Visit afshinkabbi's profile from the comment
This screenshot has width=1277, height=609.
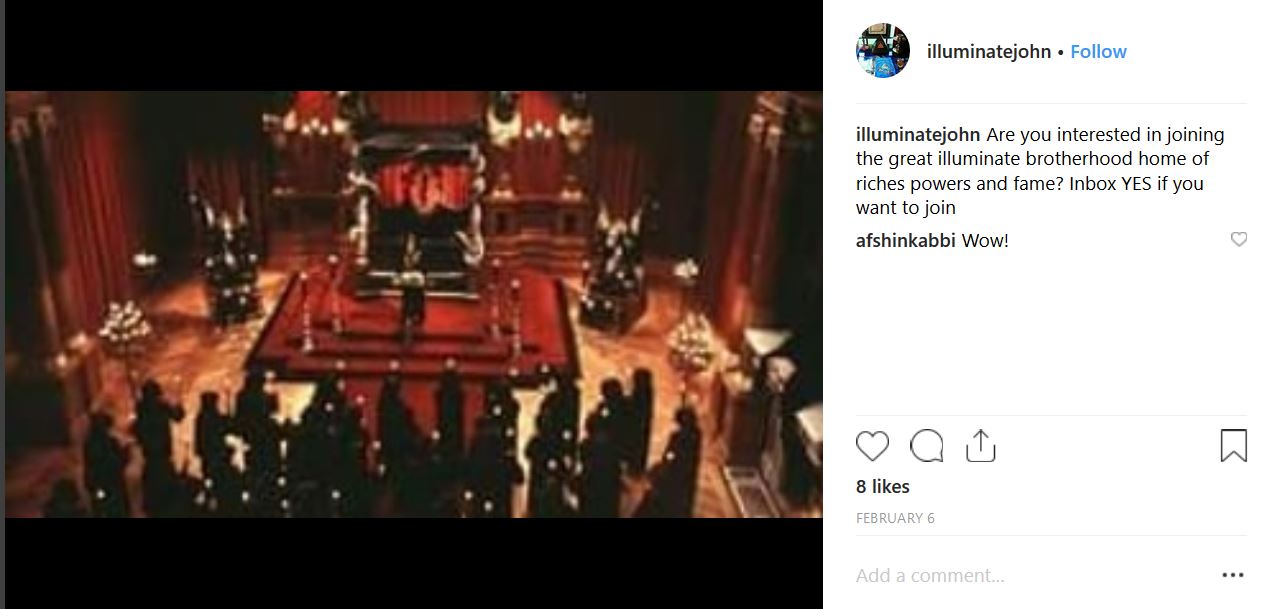(906, 241)
